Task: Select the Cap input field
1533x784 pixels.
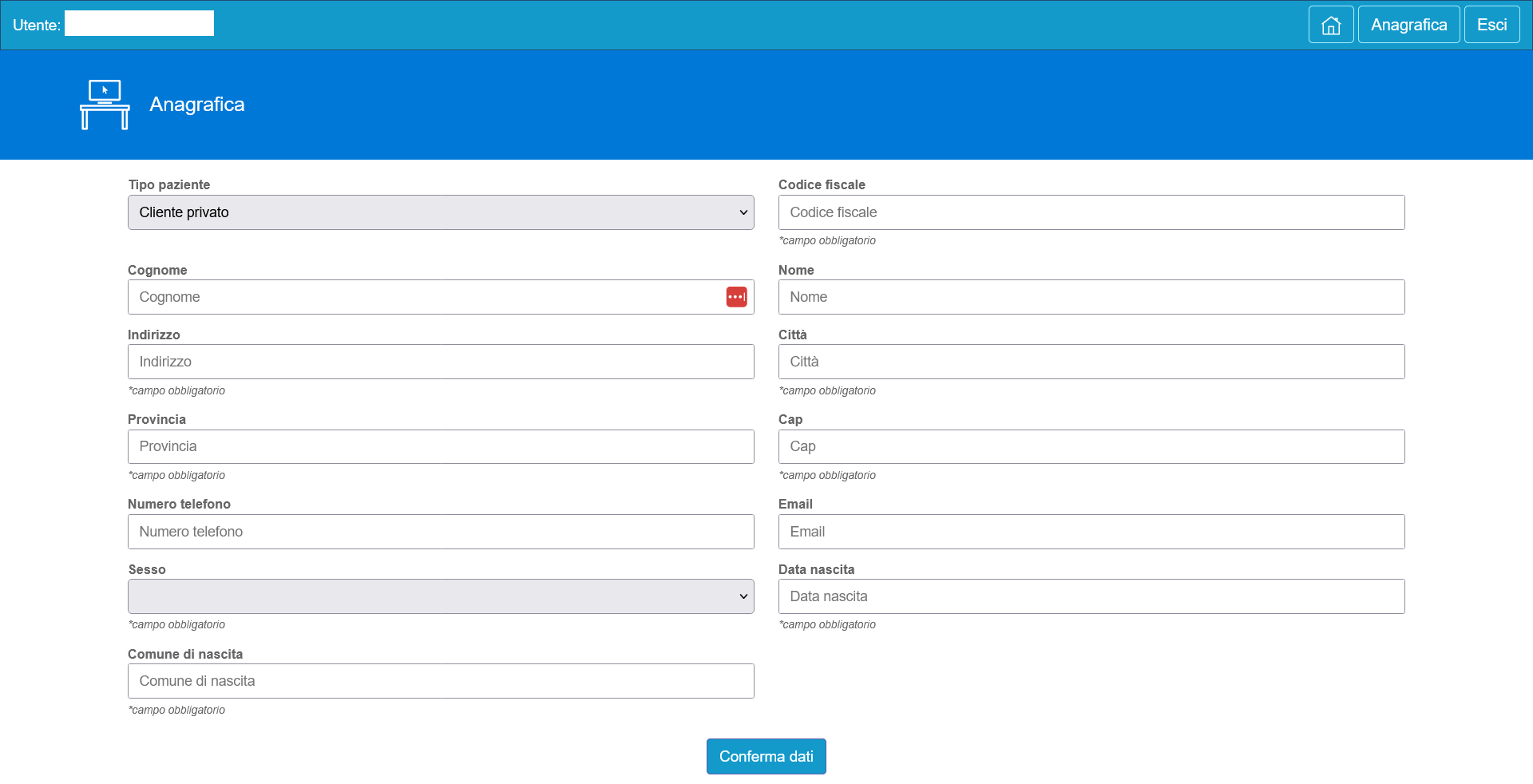Action: click(x=1091, y=446)
